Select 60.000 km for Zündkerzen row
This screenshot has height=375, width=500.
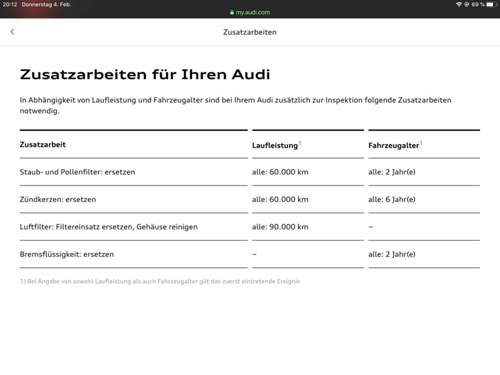tap(289, 199)
